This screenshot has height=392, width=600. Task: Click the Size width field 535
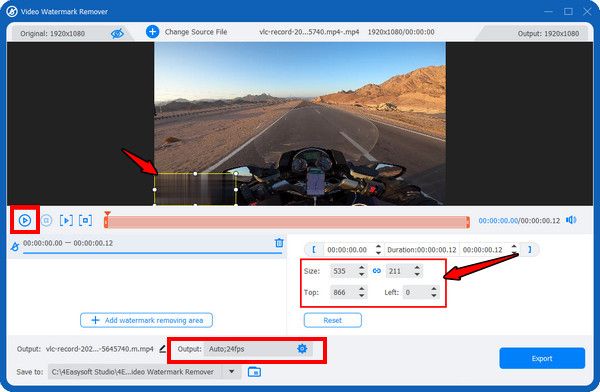pyautogui.click(x=343, y=271)
